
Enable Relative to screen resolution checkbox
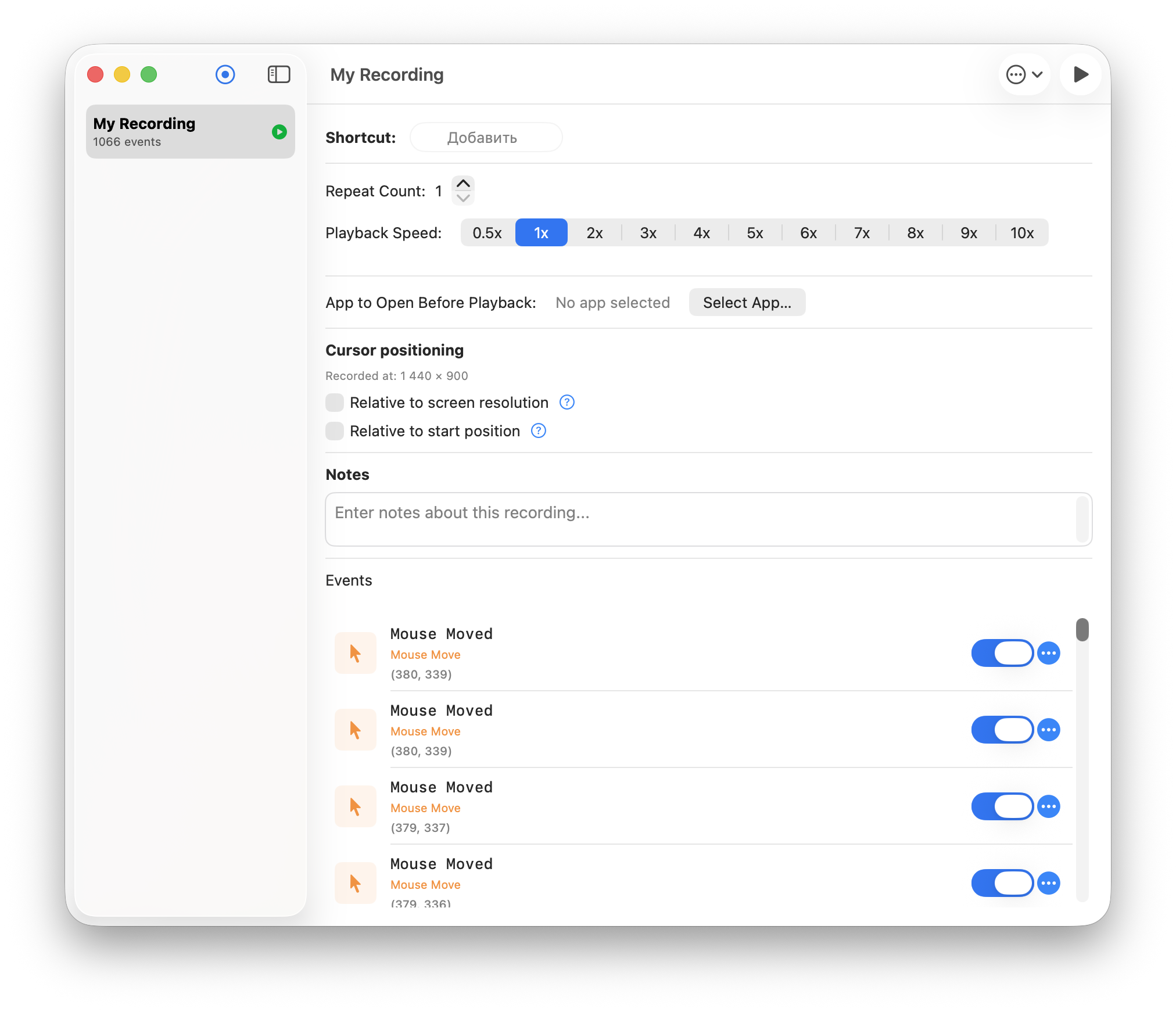coord(335,402)
